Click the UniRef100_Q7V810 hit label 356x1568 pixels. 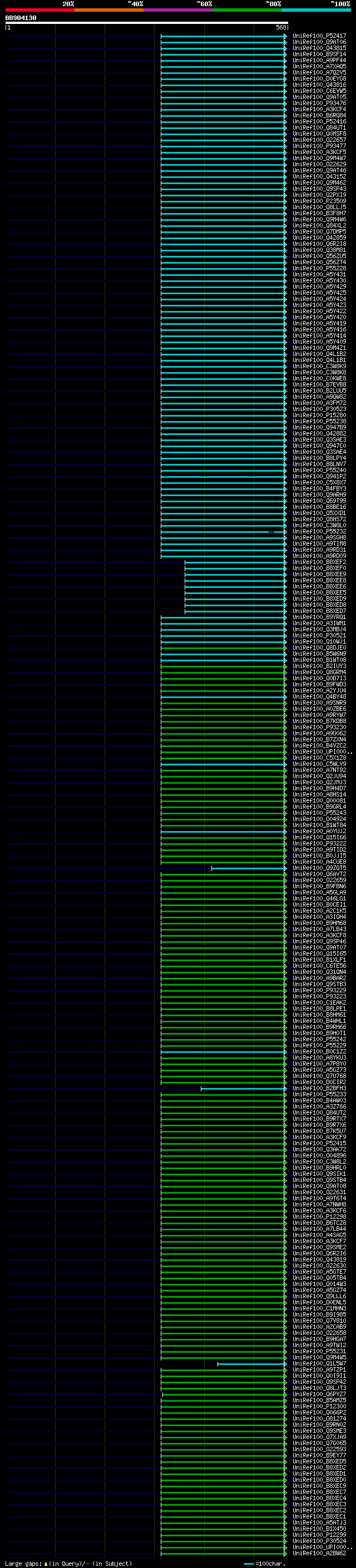(x=319, y=1321)
